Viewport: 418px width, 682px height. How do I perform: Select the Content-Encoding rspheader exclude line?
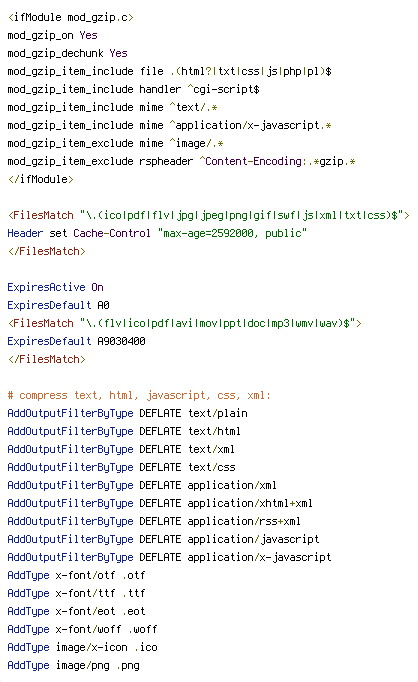(181, 161)
